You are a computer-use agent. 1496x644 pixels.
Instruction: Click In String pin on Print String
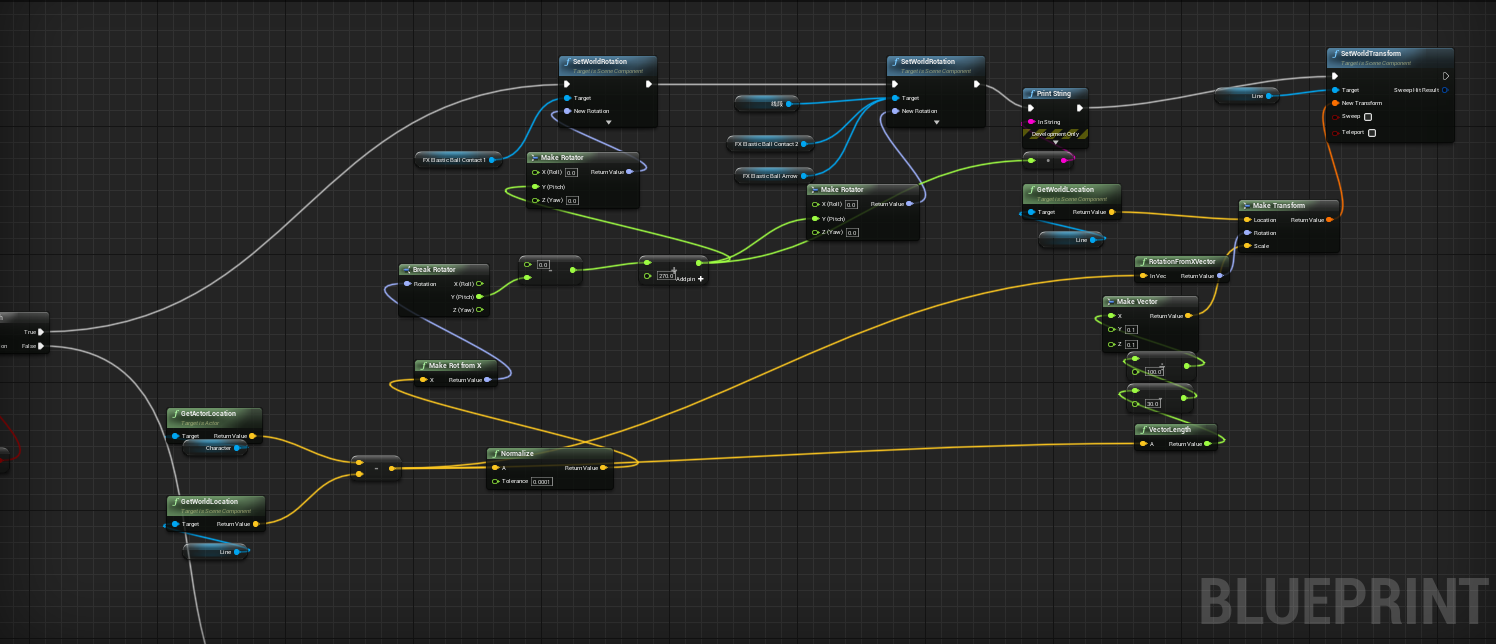coord(1031,122)
